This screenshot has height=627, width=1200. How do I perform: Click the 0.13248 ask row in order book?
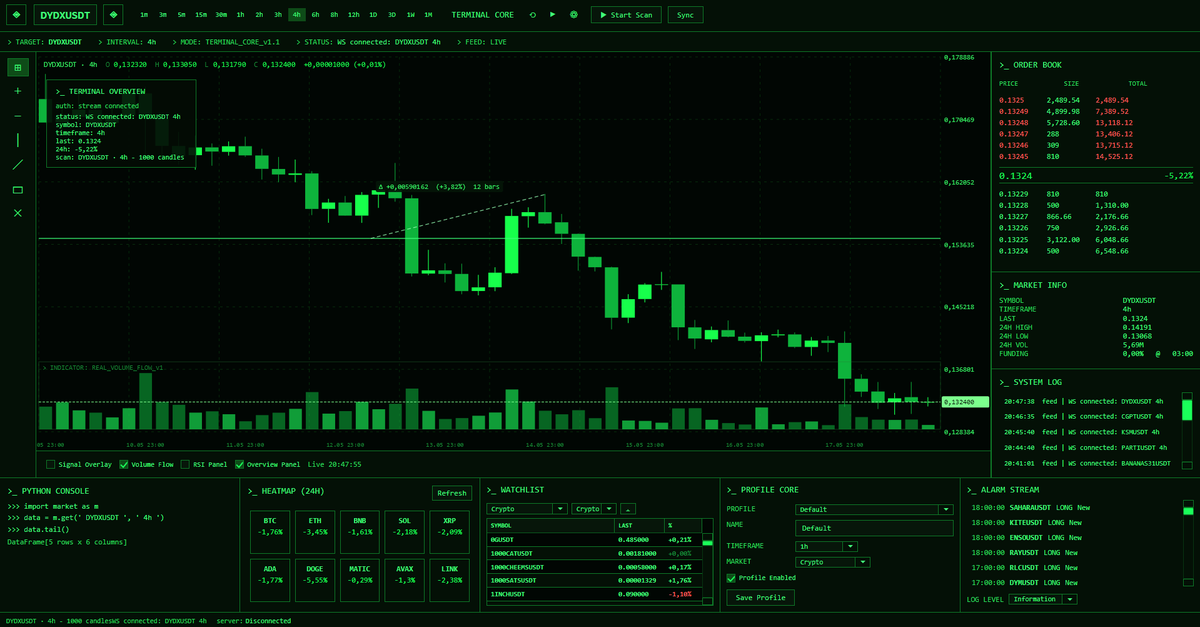[x=1064, y=123]
